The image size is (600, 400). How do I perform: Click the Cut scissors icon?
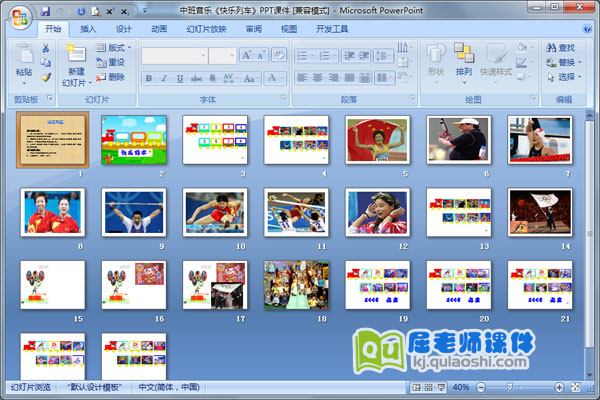click(x=46, y=48)
